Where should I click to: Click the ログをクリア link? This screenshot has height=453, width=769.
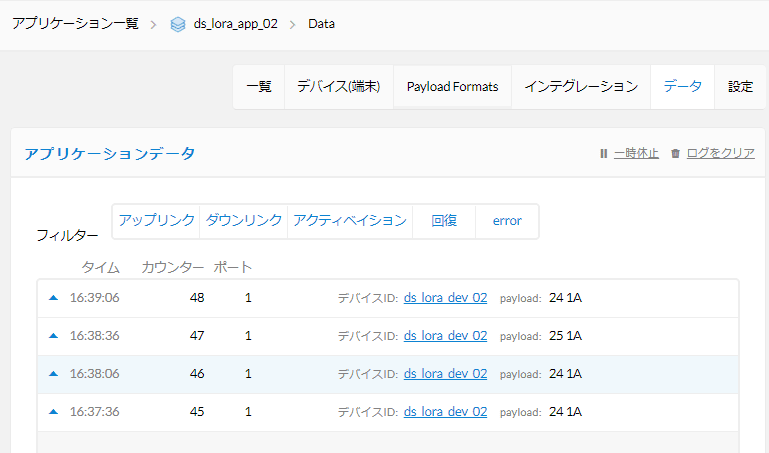click(720, 153)
